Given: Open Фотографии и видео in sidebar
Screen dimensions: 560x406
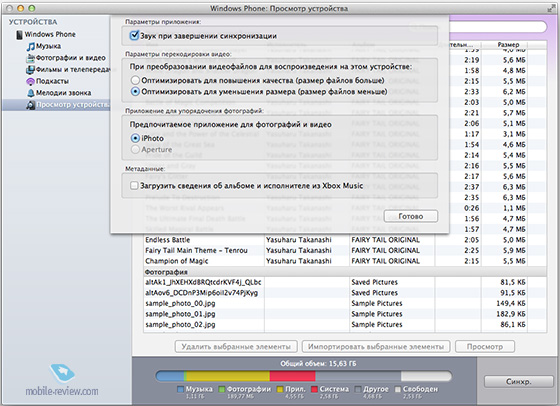Looking at the screenshot, I should click(71, 58).
